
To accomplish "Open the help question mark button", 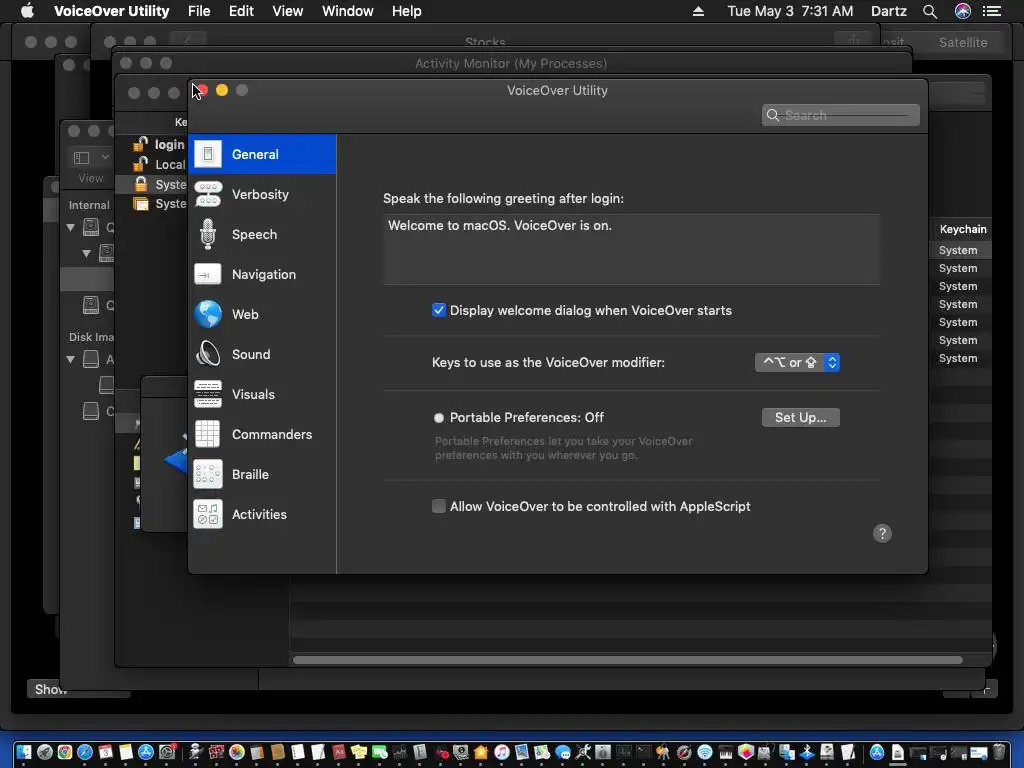I will click(882, 534).
